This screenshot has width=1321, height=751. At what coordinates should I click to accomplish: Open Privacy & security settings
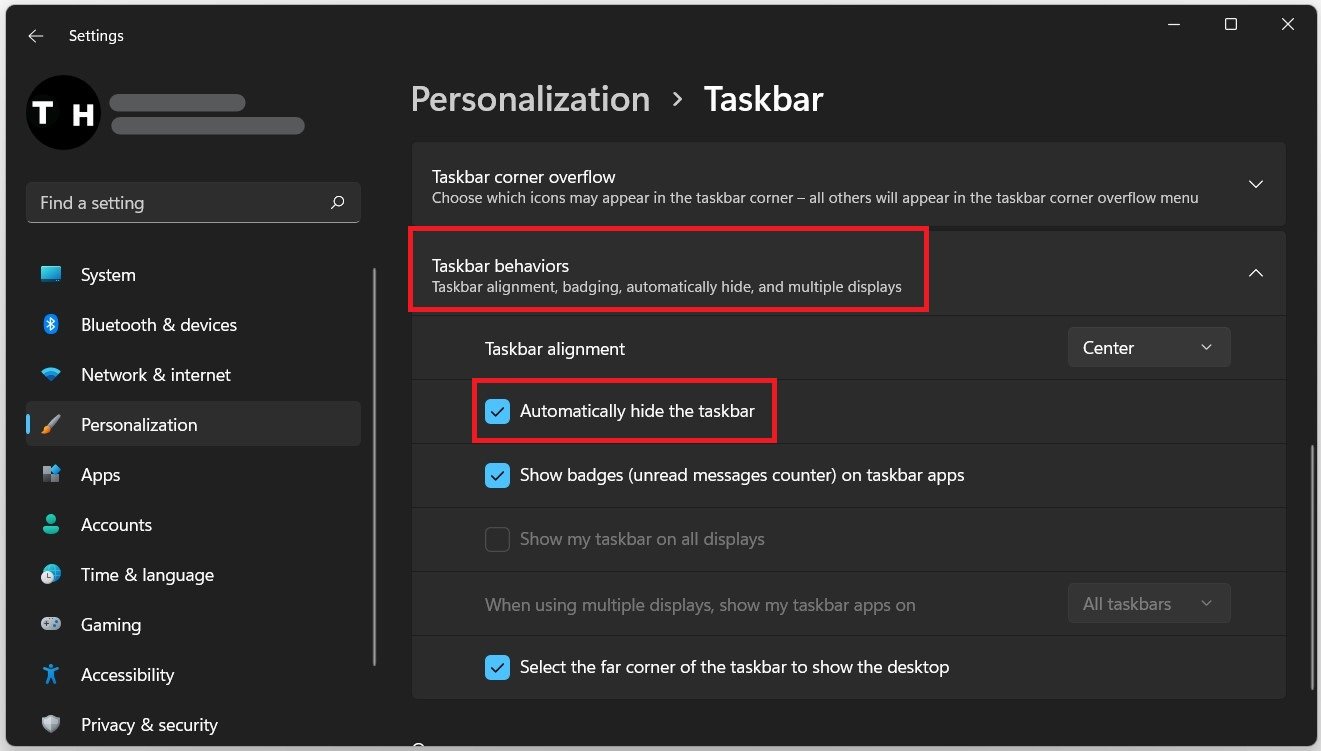pos(149,724)
